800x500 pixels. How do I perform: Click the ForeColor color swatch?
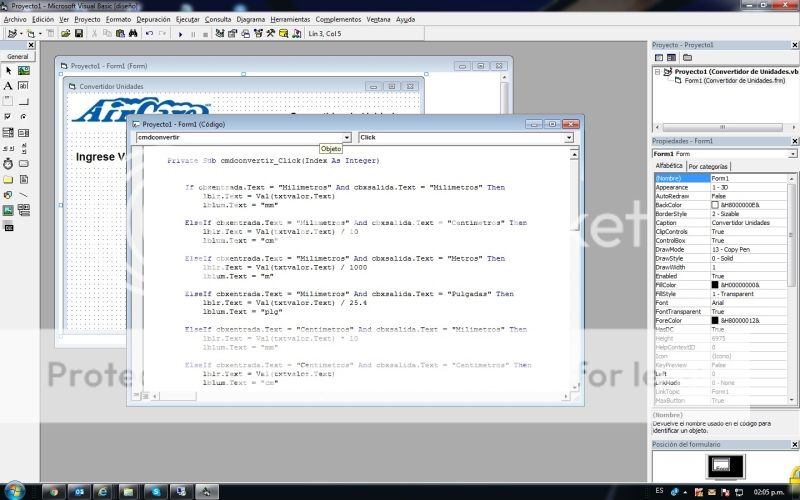tap(715, 320)
